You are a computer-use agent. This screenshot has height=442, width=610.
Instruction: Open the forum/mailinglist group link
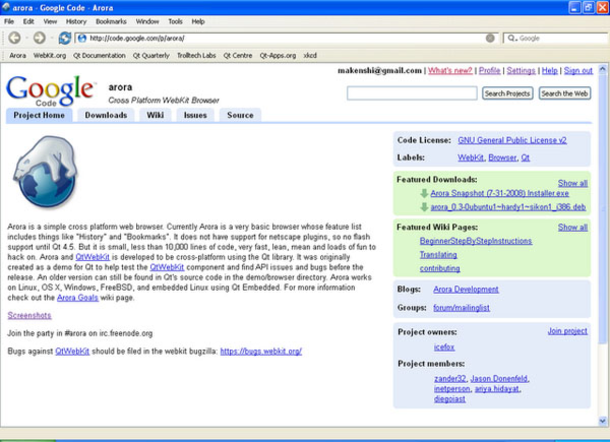pyautogui.click(x=461, y=308)
